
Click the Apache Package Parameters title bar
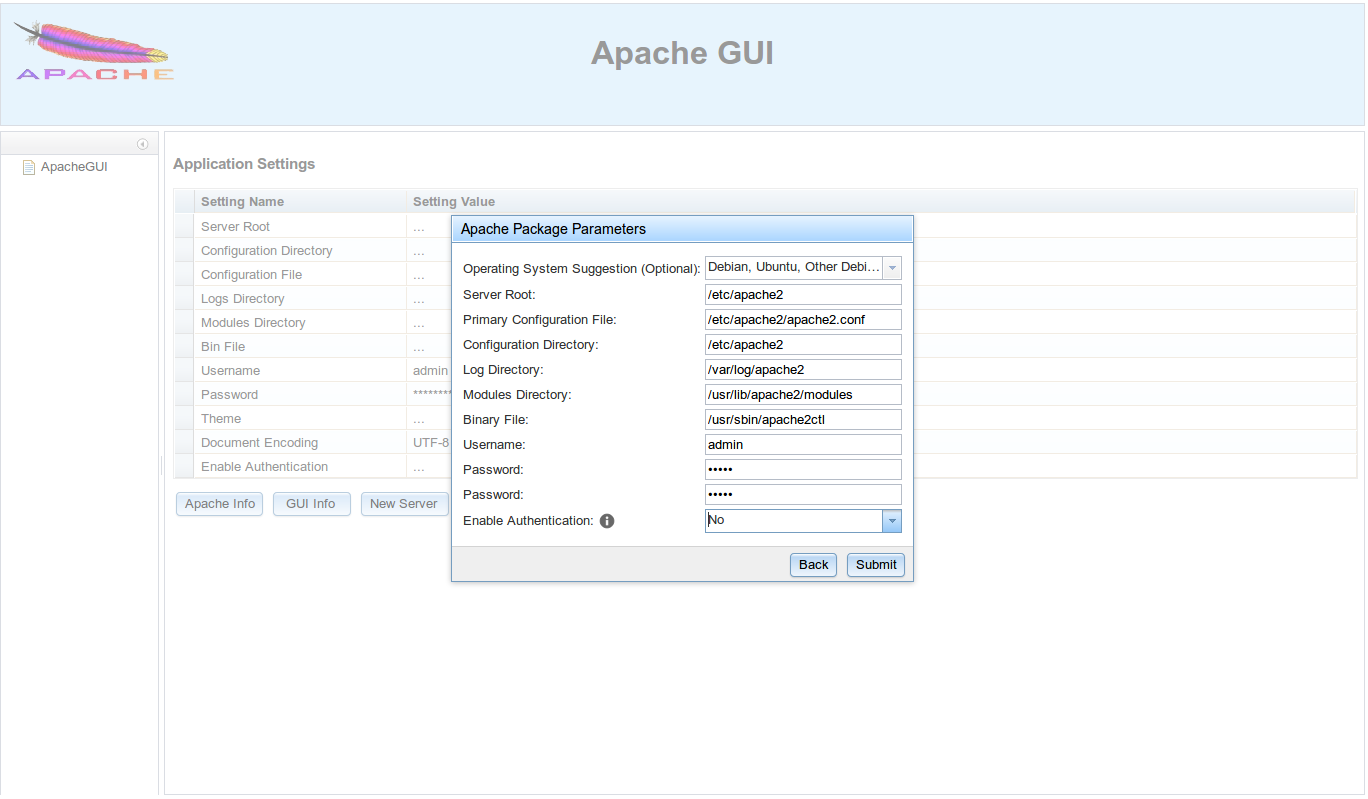click(x=682, y=229)
